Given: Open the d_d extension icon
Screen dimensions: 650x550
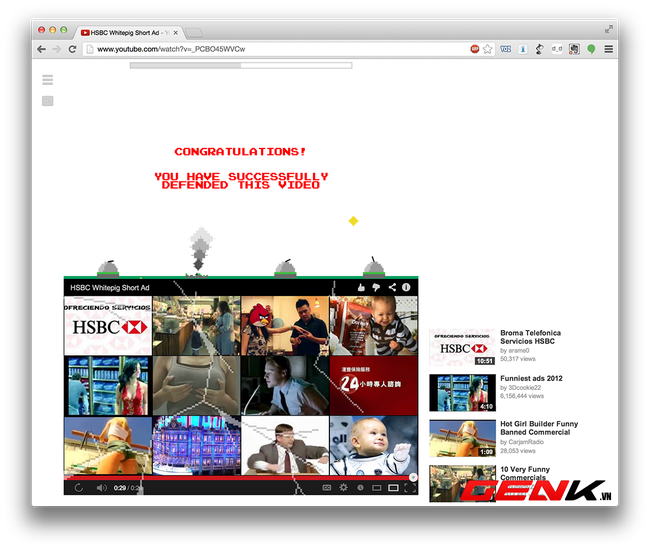Looking at the screenshot, I should pos(557,49).
